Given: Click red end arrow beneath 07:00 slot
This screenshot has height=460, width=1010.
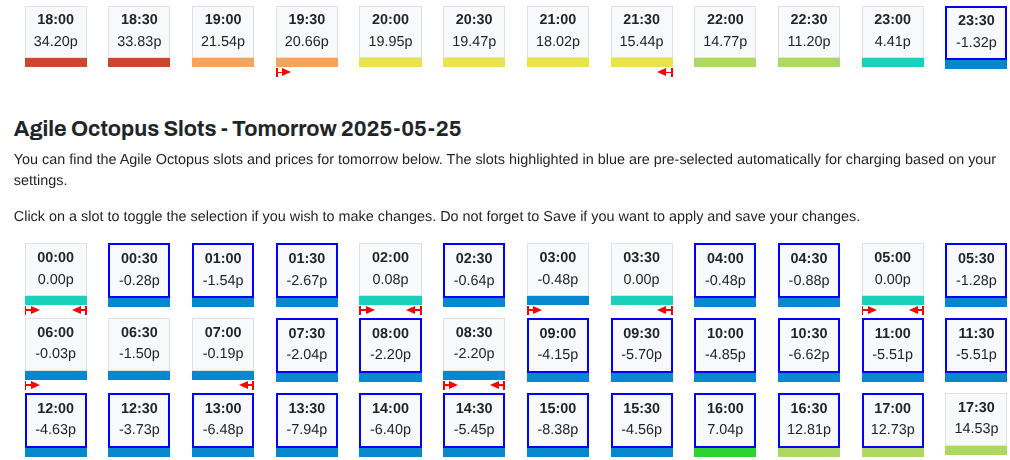Looking at the screenshot, I should [x=247, y=385].
